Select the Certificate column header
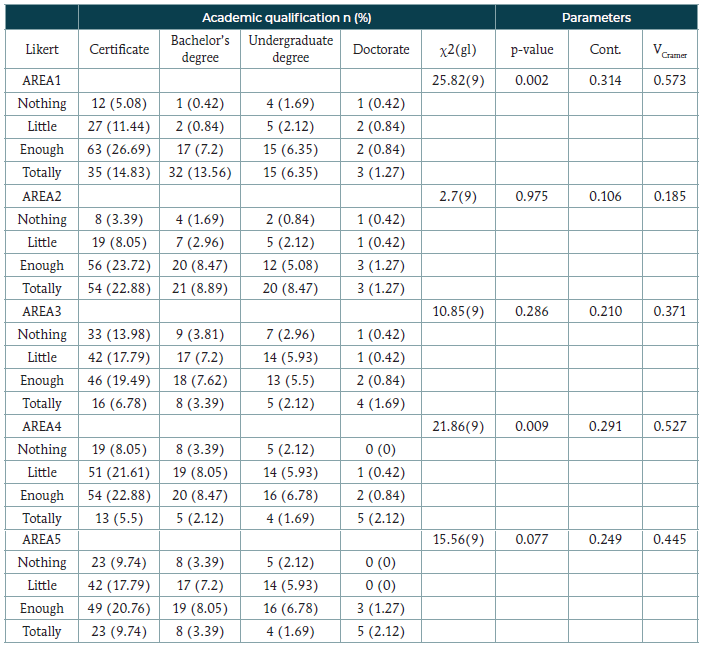The width and height of the screenshot is (703, 646). [x=119, y=50]
